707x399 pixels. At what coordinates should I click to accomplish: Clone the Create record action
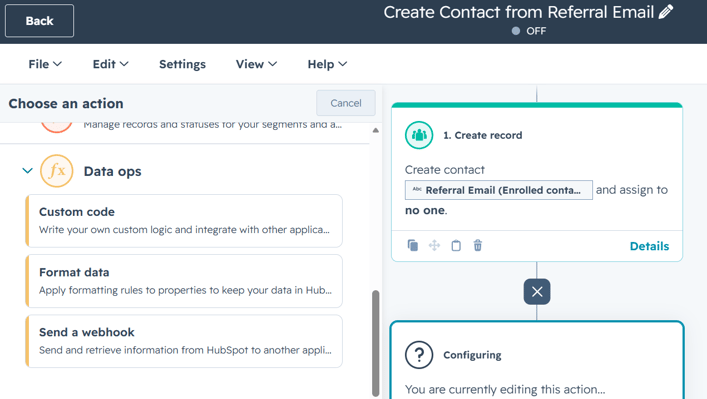tap(413, 245)
